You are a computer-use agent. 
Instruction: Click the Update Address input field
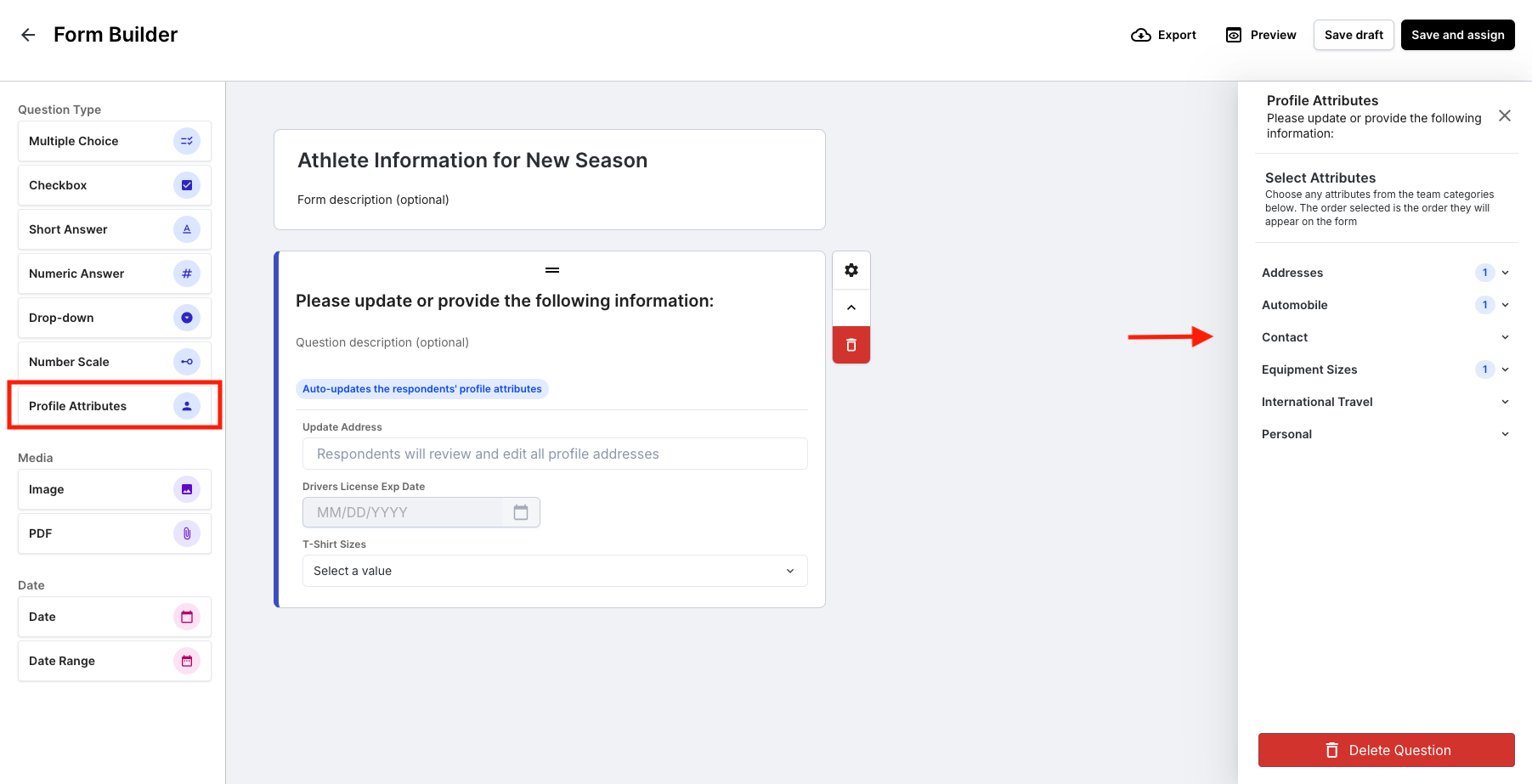pos(554,454)
